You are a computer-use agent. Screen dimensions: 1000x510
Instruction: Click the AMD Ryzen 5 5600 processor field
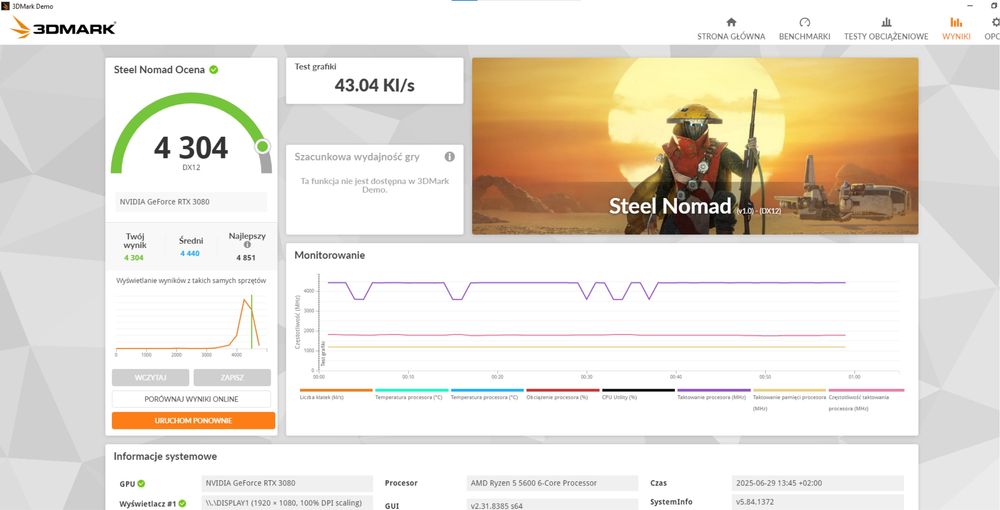tap(552, 483)
